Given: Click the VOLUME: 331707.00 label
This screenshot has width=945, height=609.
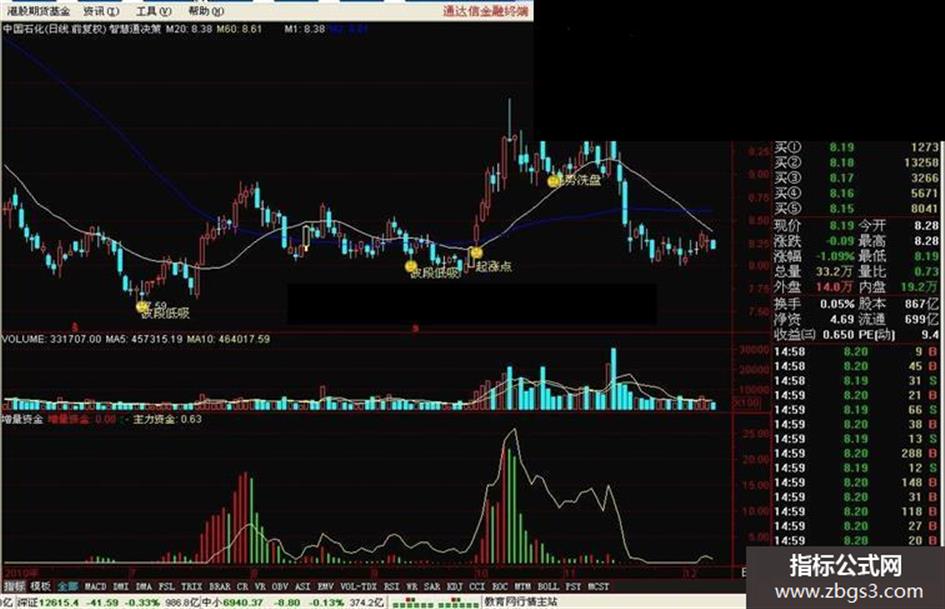Looking at the screenshot, I should pos(52,339).
